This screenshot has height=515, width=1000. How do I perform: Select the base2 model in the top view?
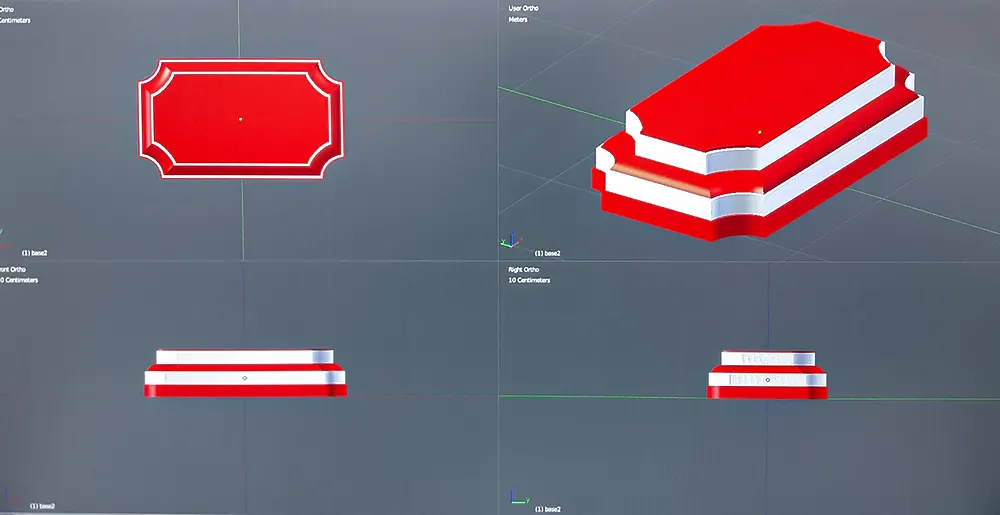click(241, 119)
